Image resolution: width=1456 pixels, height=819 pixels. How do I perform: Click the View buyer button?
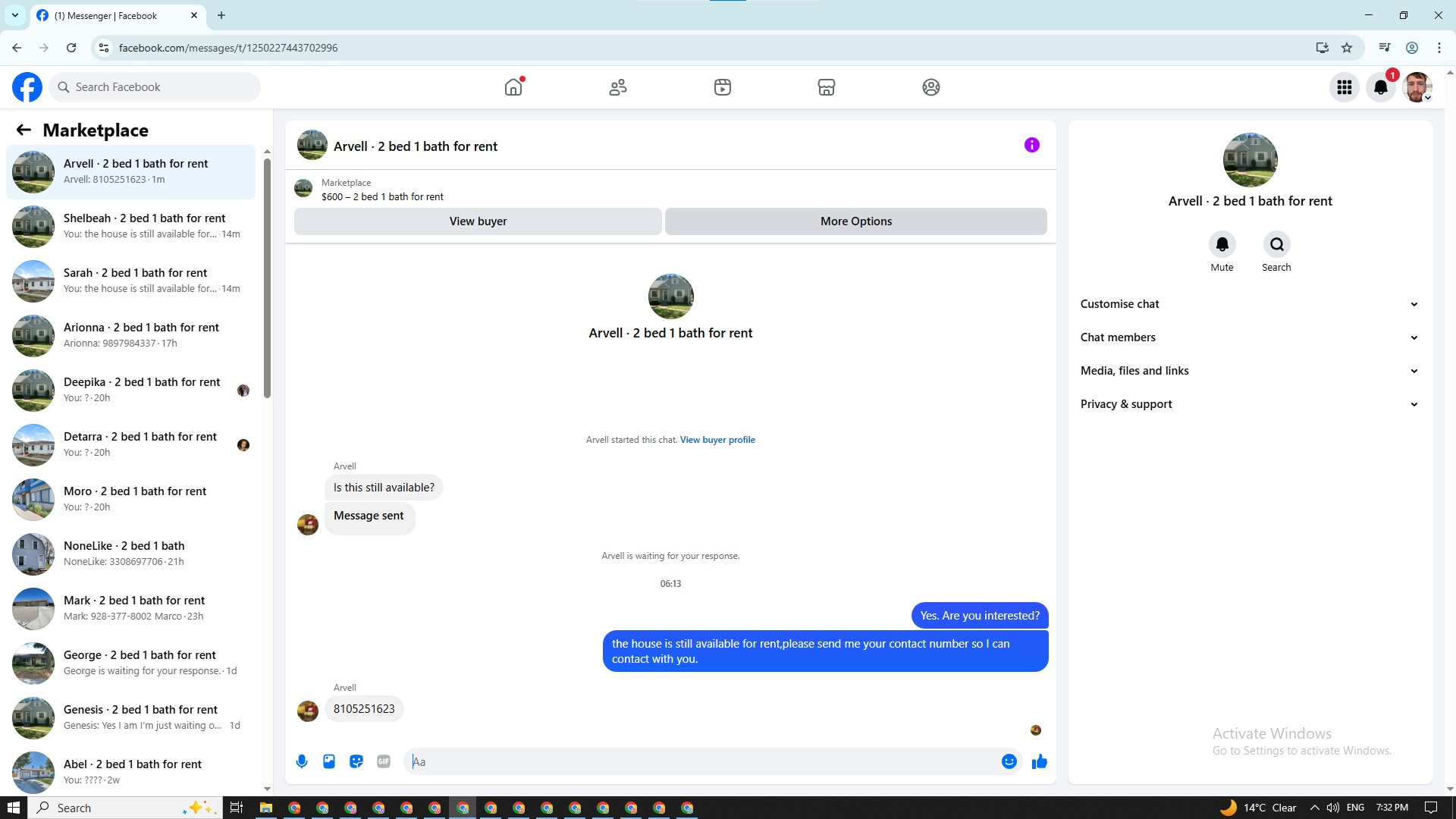478,221
